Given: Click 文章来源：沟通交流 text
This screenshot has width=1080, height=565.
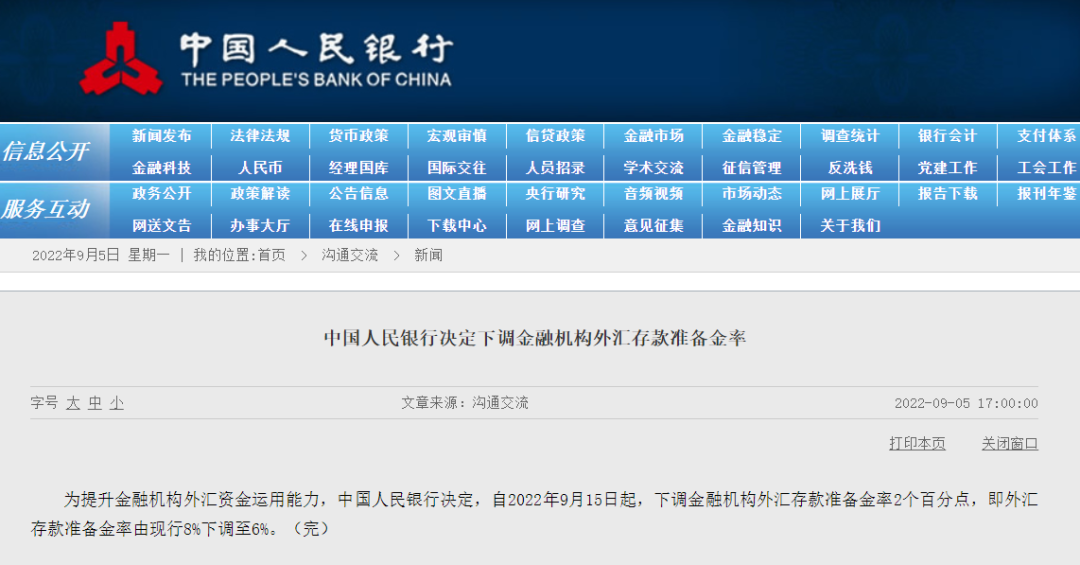Looking at the screenshot, I should 465,402.
